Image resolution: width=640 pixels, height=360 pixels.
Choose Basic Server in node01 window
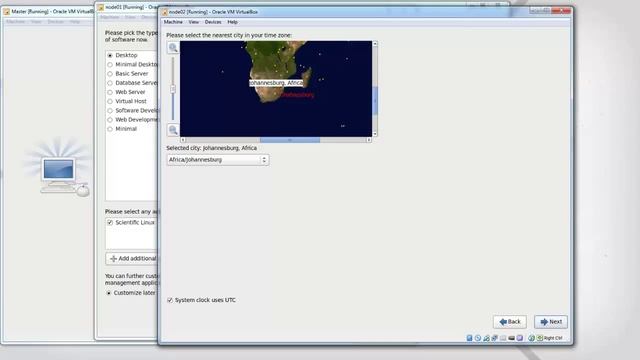tap(110, 74)
